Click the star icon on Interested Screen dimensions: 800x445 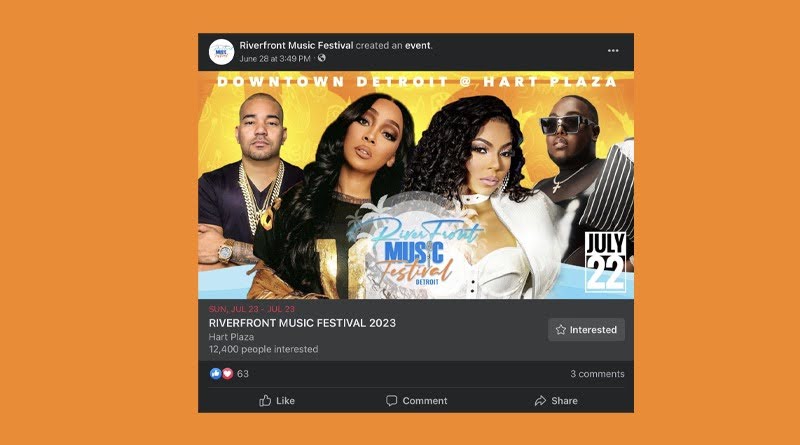tap(561, 330)
